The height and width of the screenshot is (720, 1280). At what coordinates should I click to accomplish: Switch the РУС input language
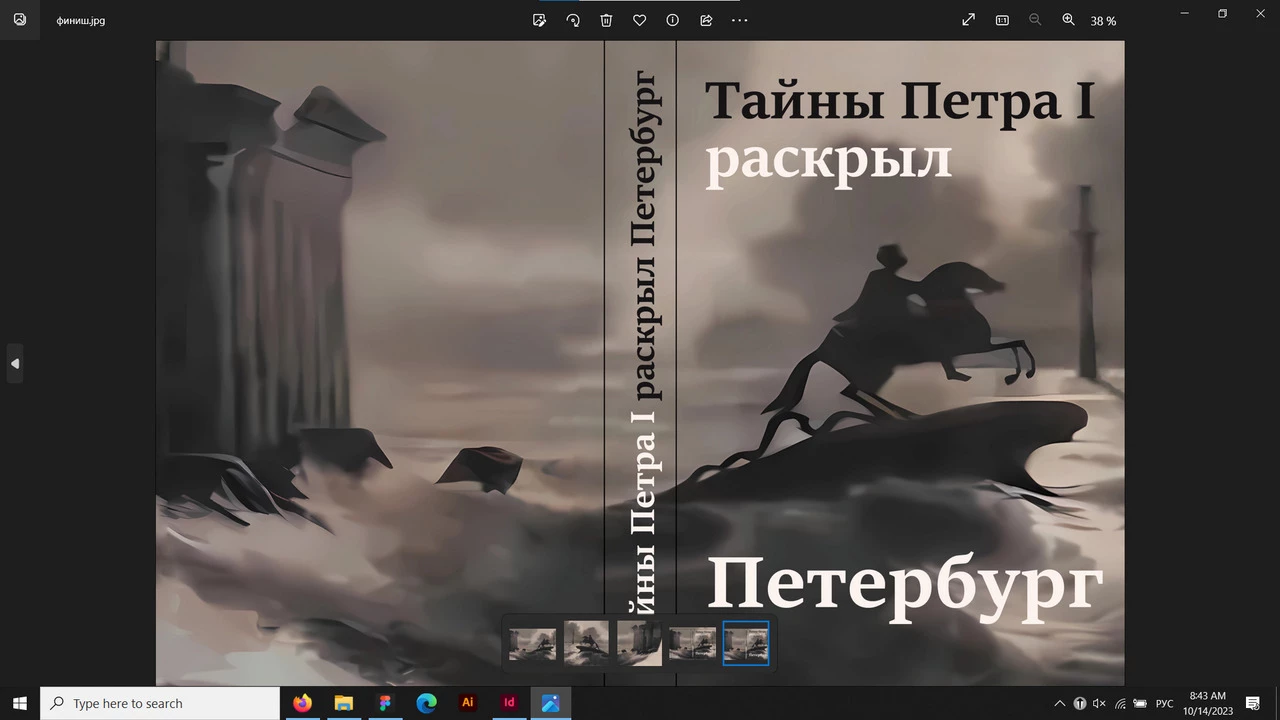tap(1165, 704)
